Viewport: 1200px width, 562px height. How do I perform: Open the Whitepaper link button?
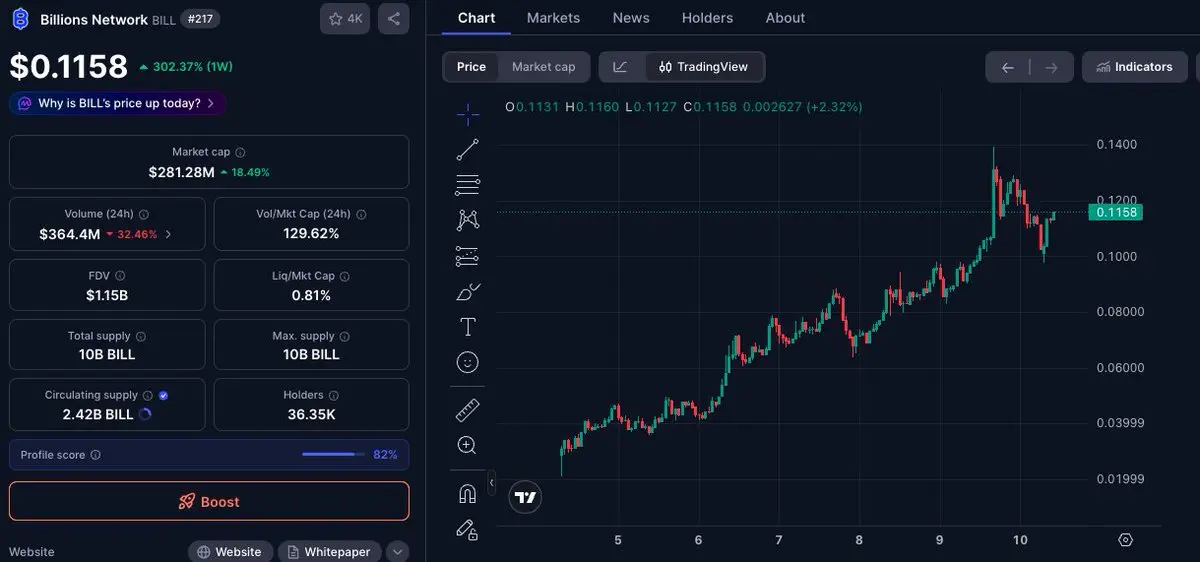coord(330,552)
